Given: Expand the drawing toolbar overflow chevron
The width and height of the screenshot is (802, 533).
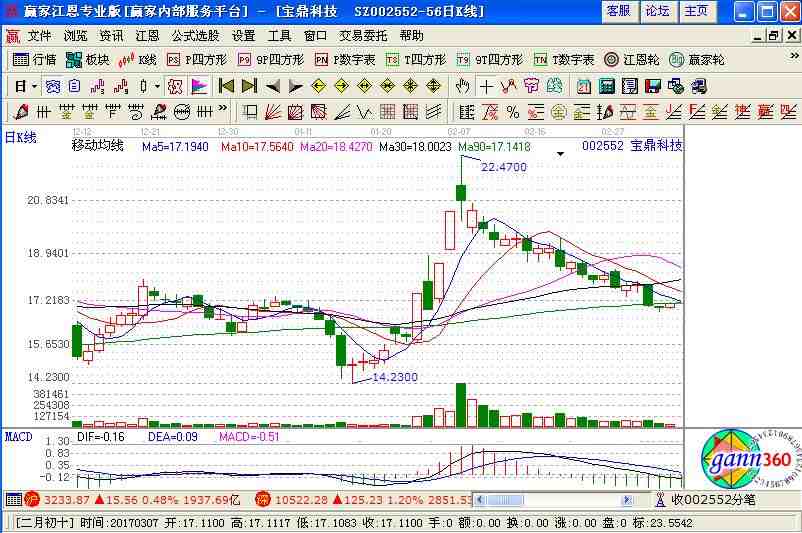Looking at the screenshot, I should (x=222, y=108).
